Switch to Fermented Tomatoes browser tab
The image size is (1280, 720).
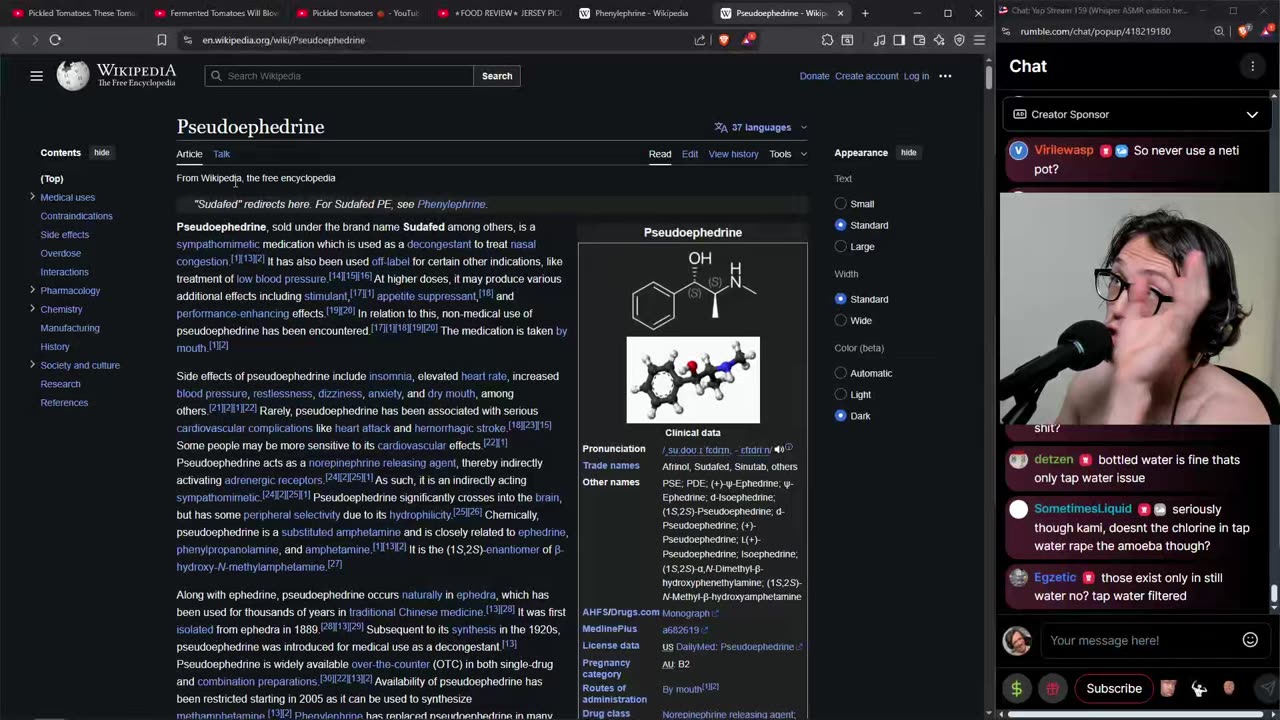pyautogui.click(x=216, y=13)
